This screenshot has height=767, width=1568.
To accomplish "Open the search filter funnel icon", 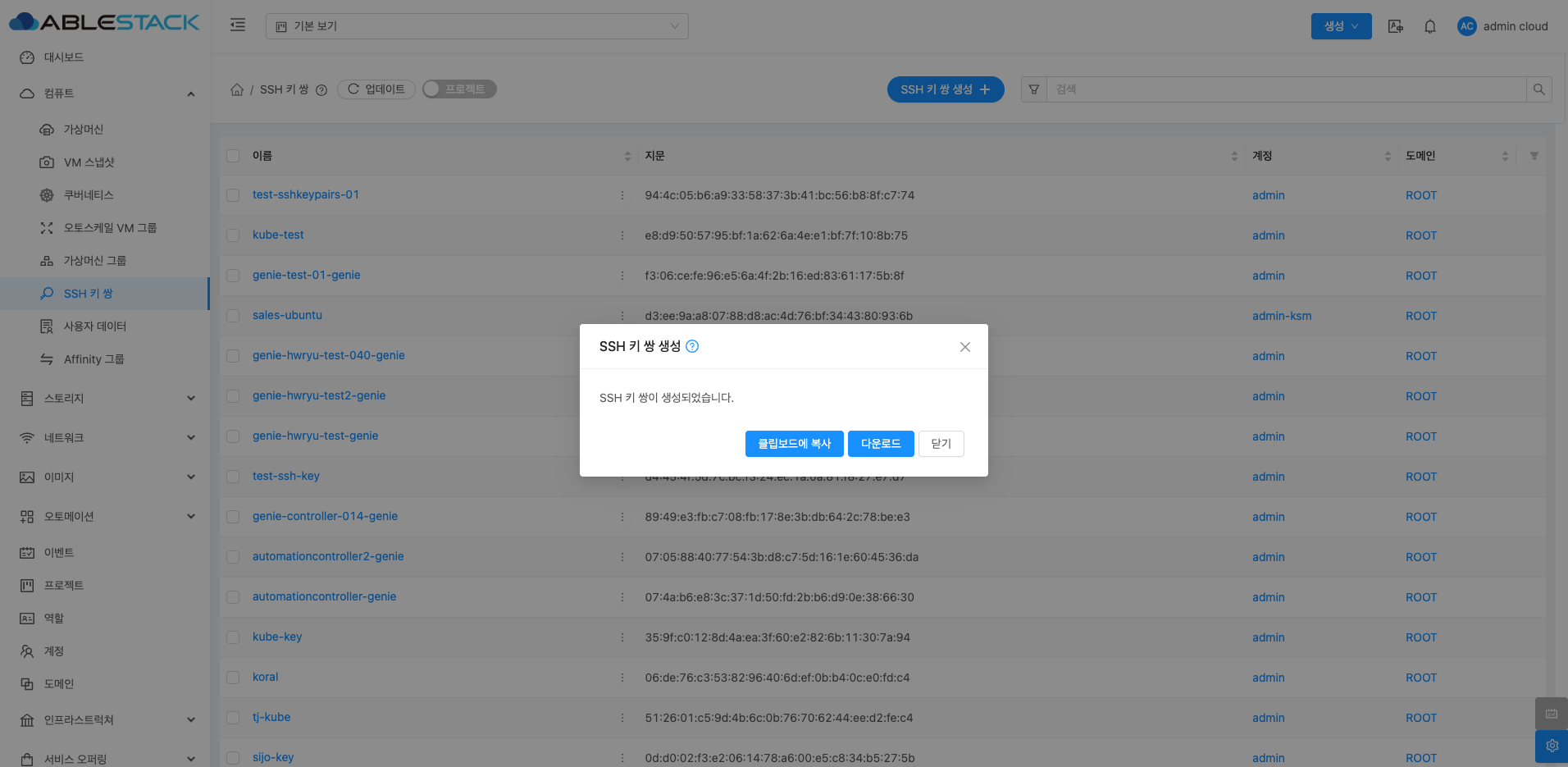I will coord(1034,89).
